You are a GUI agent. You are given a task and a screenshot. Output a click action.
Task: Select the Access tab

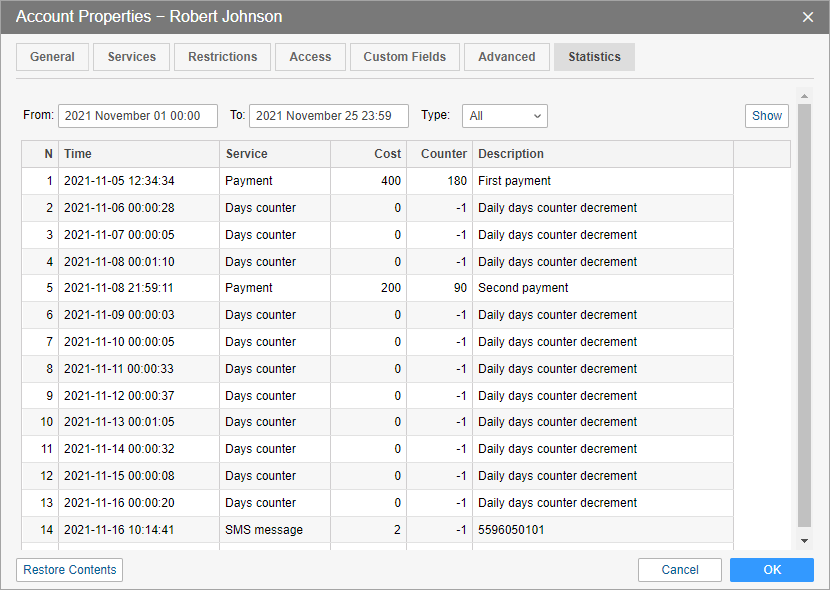click(310, 57)
